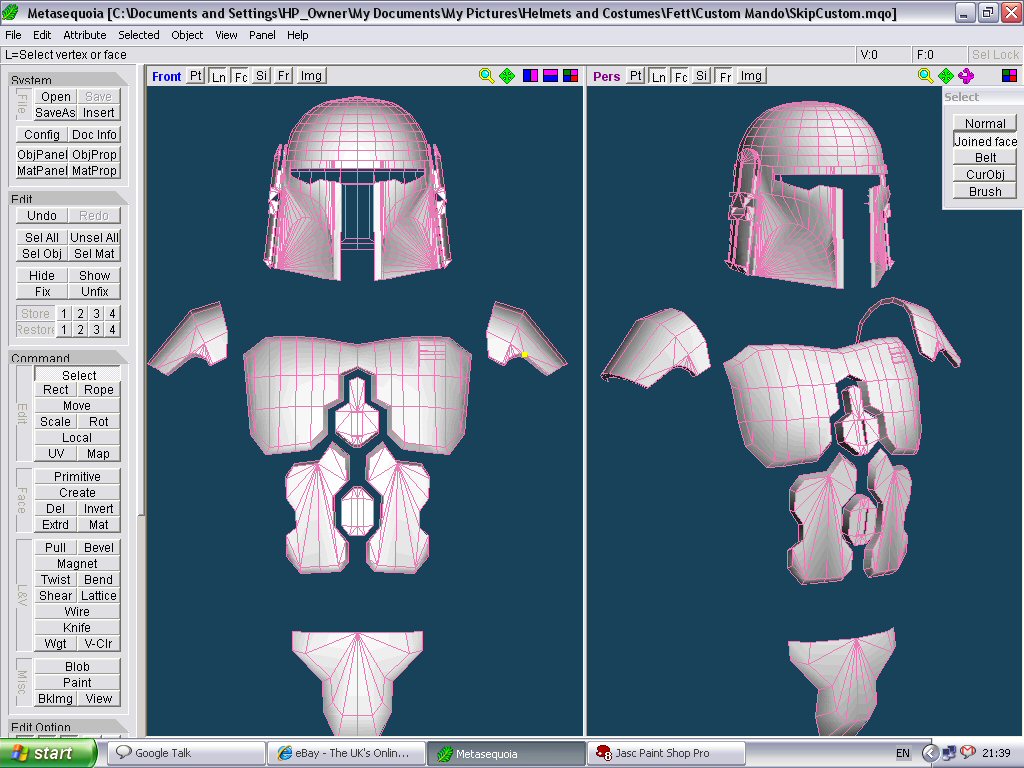Click the Metasequoia leaf icon in title bar
Viewport: 1024px width, 768px height.
10,12
